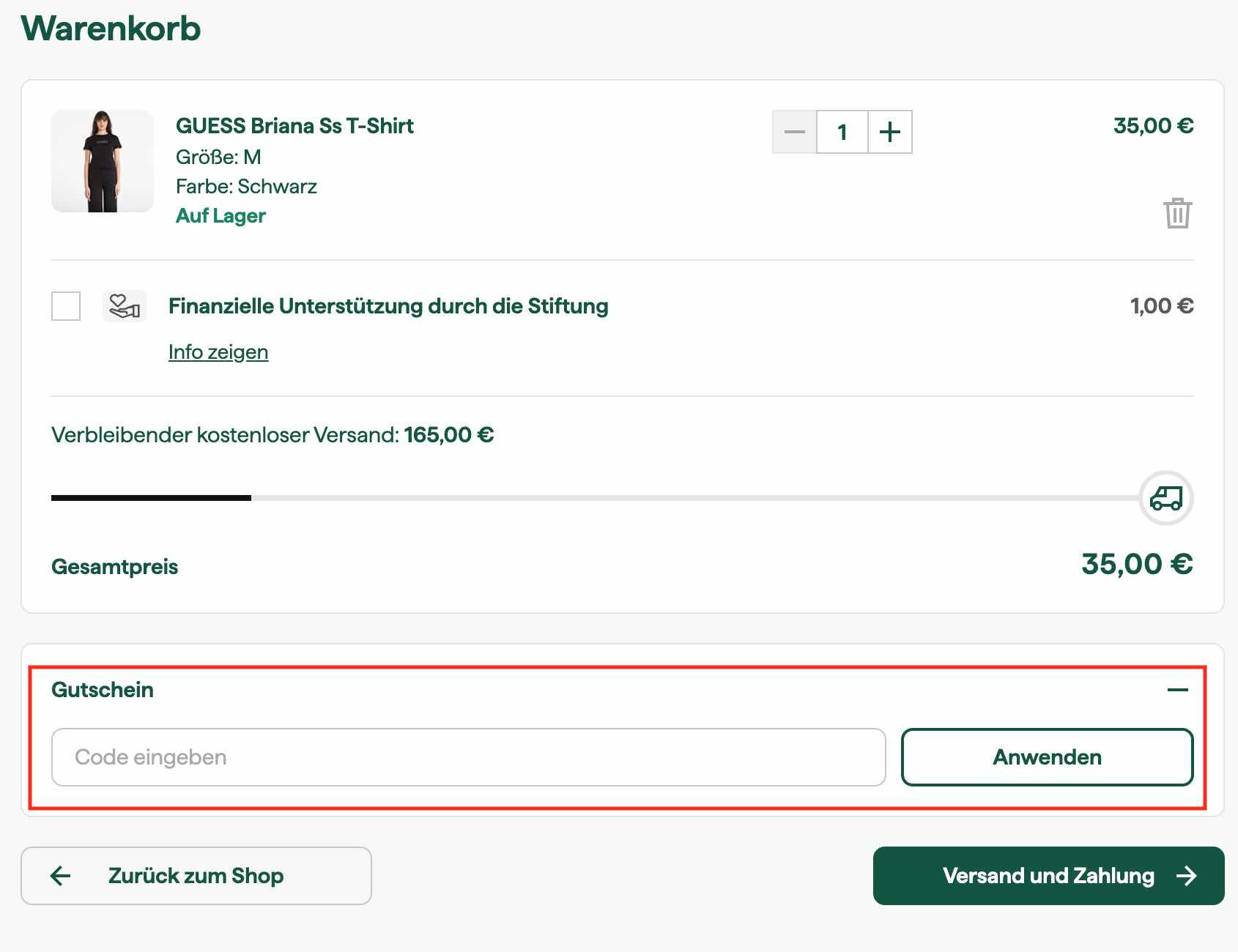Screen dimensions: 1238x952
Task: Click the donation heart-hand icon
Action: tap(125, 306)
